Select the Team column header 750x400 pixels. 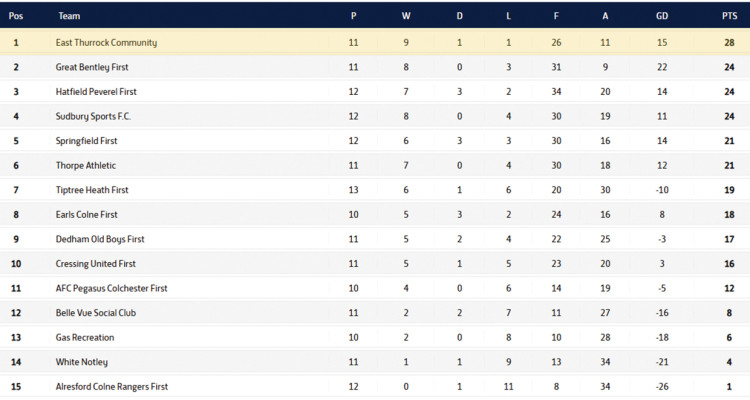[69, 16]
